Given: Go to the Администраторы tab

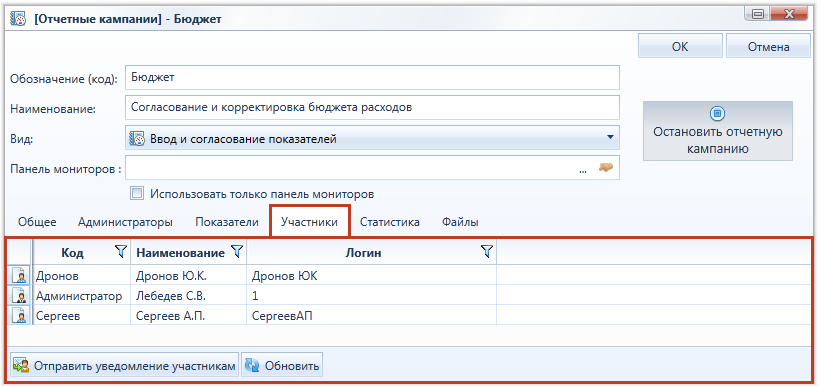Looking at the screenshot, I should (126, 222).
